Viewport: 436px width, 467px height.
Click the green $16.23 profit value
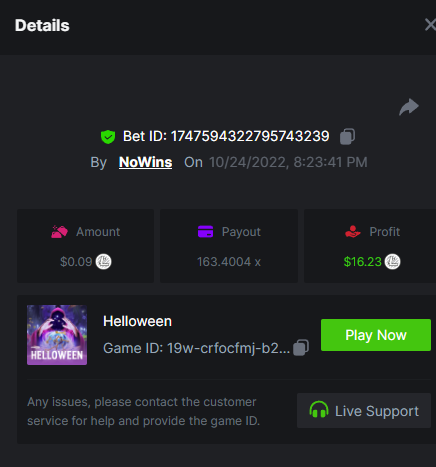pyautogui.click(x=362, y=262)
